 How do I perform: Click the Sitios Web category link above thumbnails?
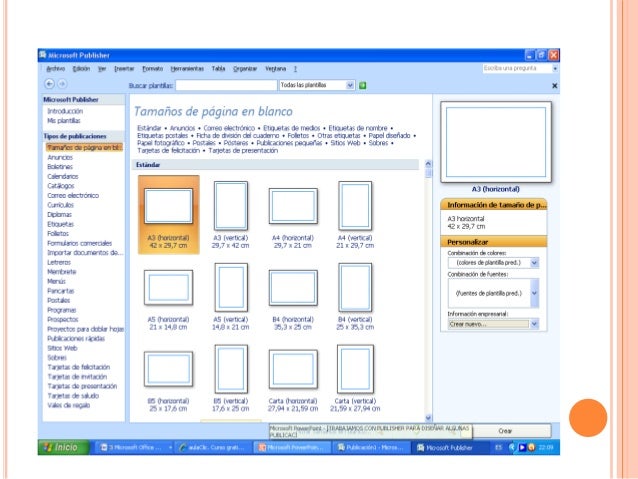(x=345, y=143)
